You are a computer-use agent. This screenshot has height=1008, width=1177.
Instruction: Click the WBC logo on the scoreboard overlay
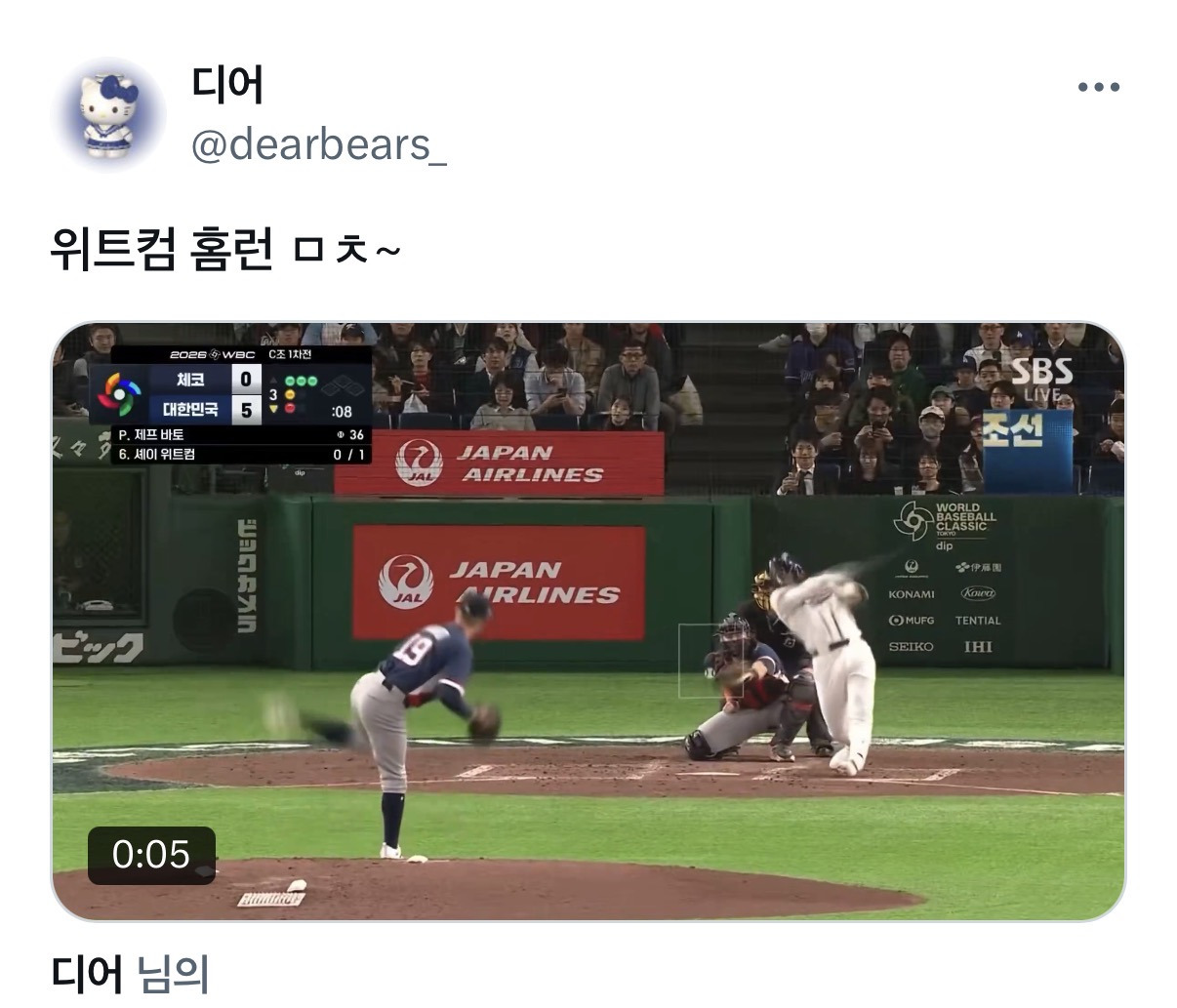point(120,395)
